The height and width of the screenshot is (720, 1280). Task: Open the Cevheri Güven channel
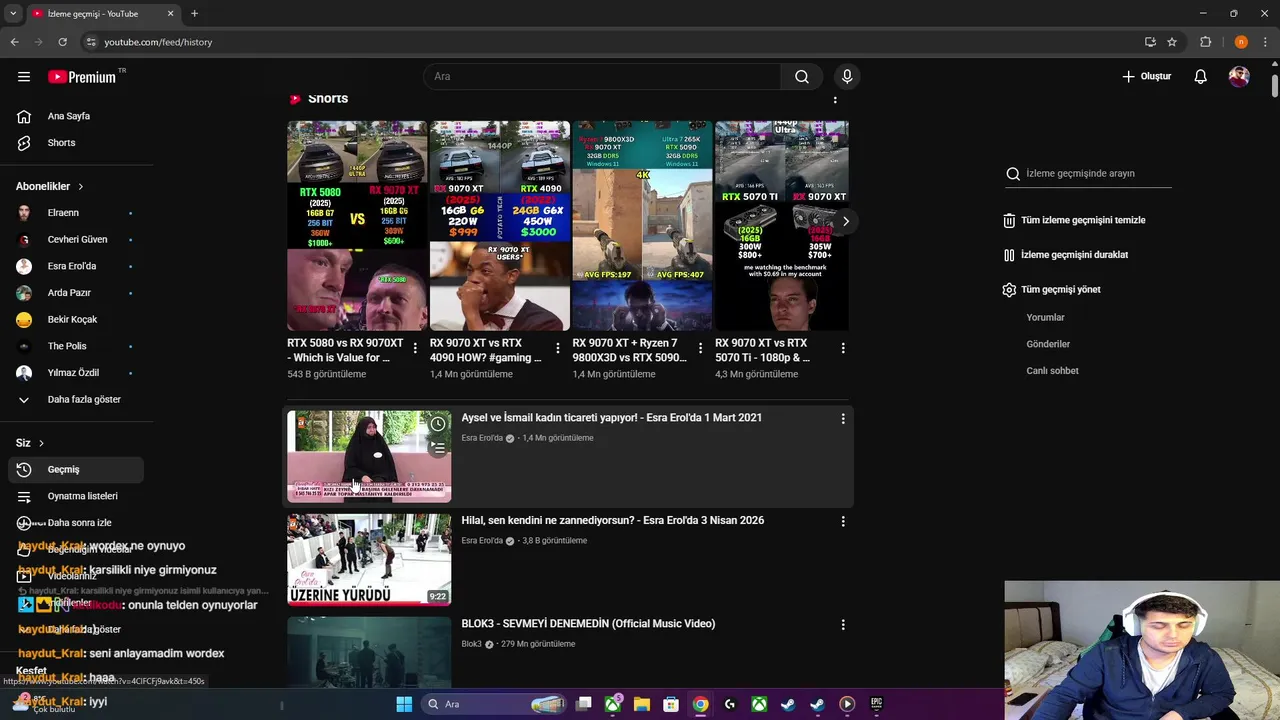pyautogui.click(x=78, y=239)
